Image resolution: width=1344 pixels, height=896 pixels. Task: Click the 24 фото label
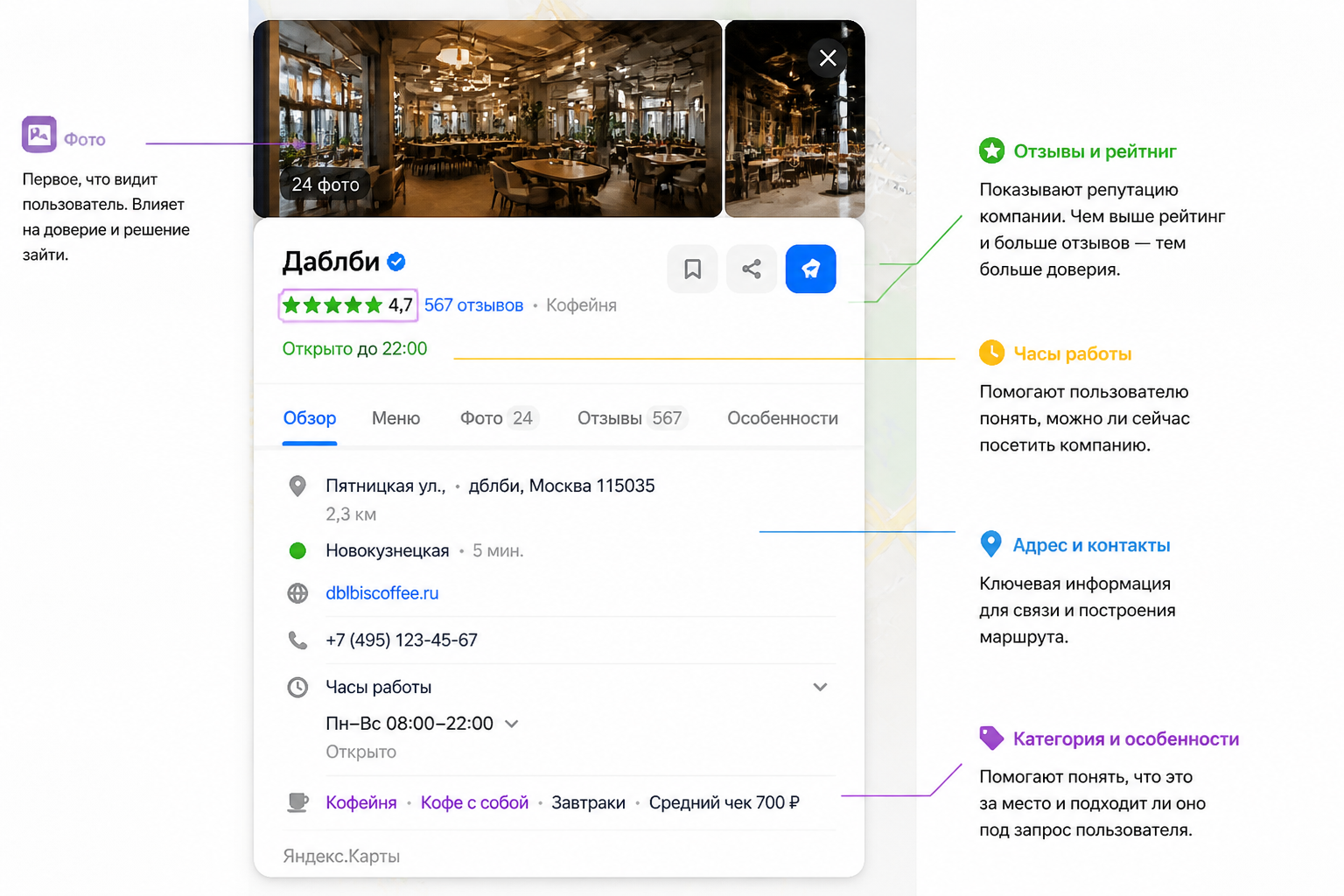325,185
